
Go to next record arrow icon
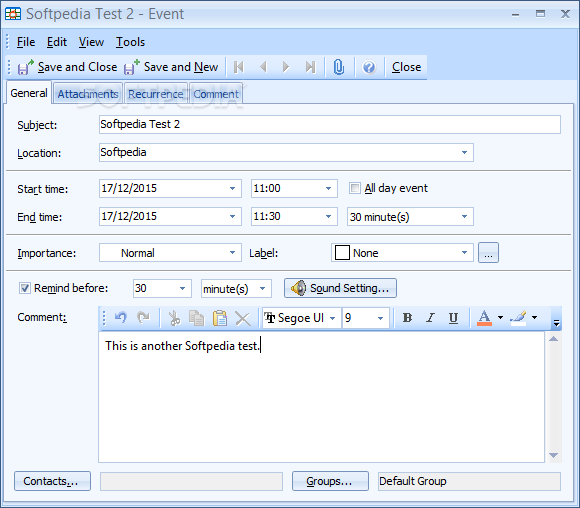pyautogui.click(x=286, y=67)
